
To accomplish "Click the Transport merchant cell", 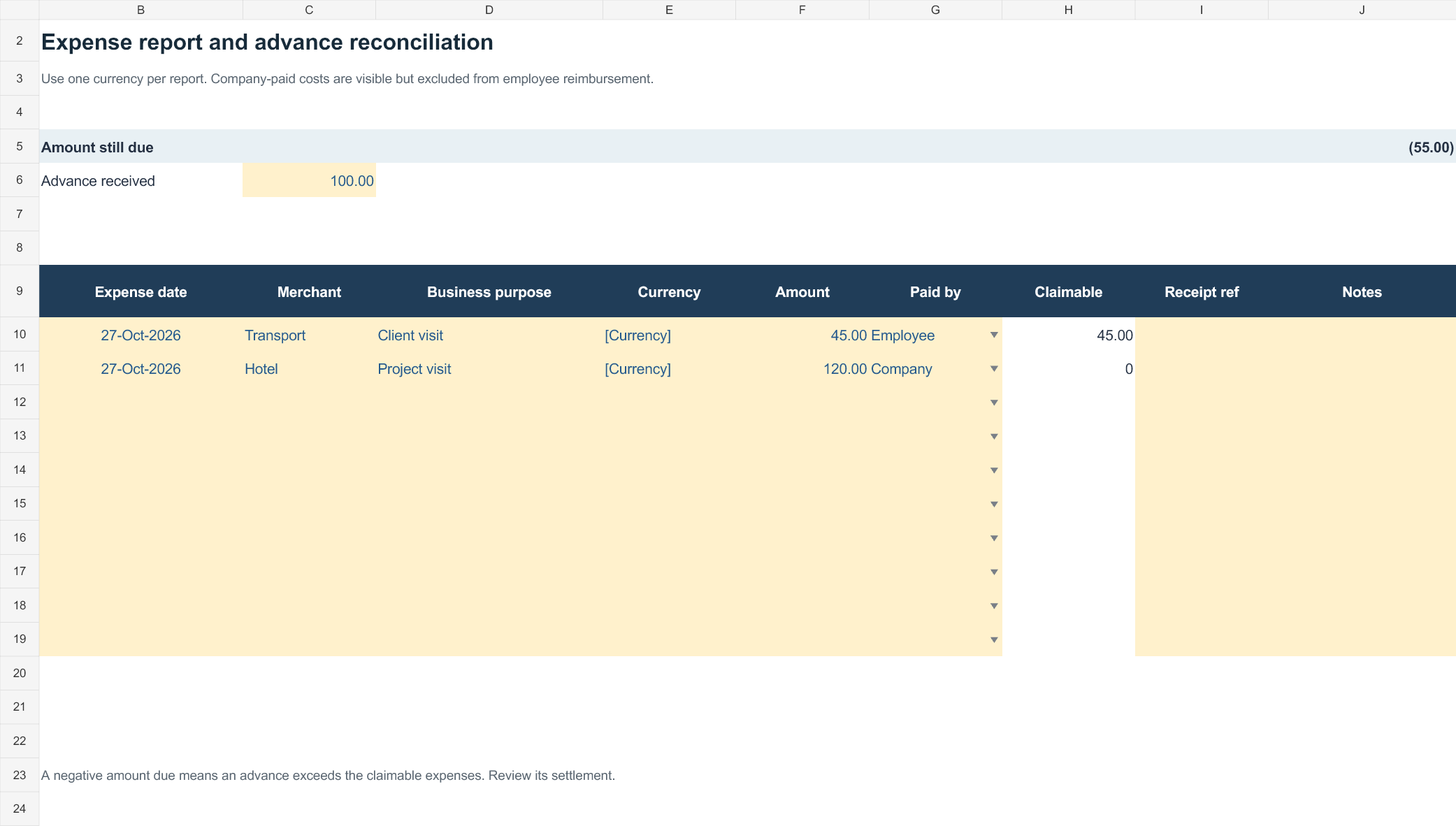I will click(x=309, y=335).
